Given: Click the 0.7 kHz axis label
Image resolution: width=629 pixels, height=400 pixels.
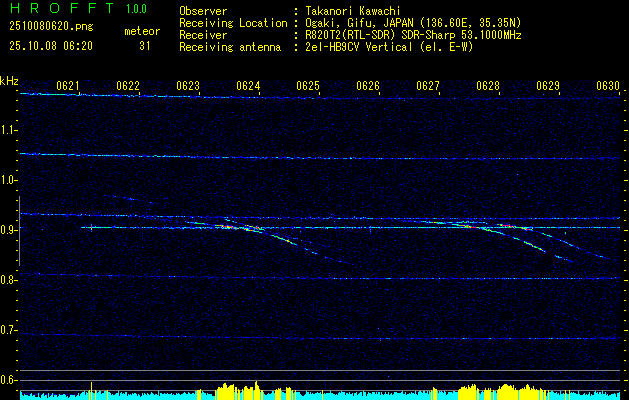Looking at the screenshot, I should click(7, 330).
